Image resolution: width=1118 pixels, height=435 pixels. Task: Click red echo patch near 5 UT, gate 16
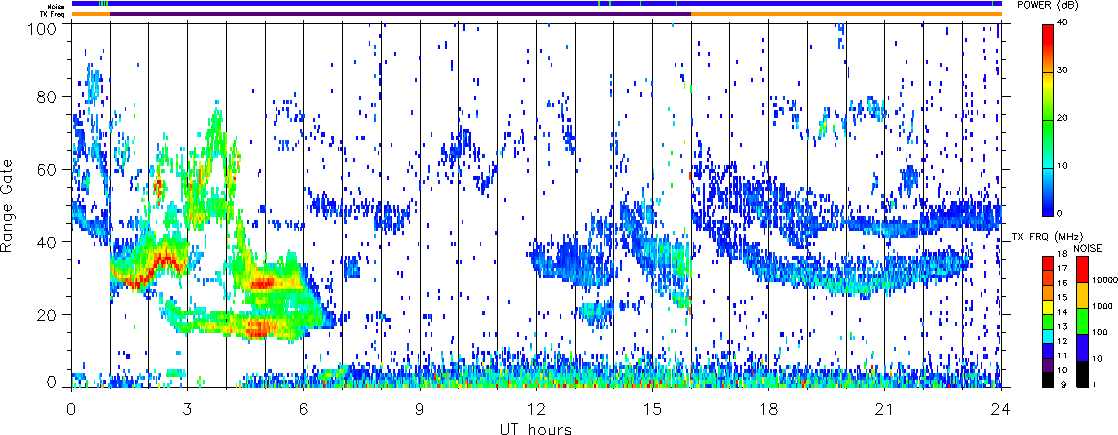tap(257, 328)
